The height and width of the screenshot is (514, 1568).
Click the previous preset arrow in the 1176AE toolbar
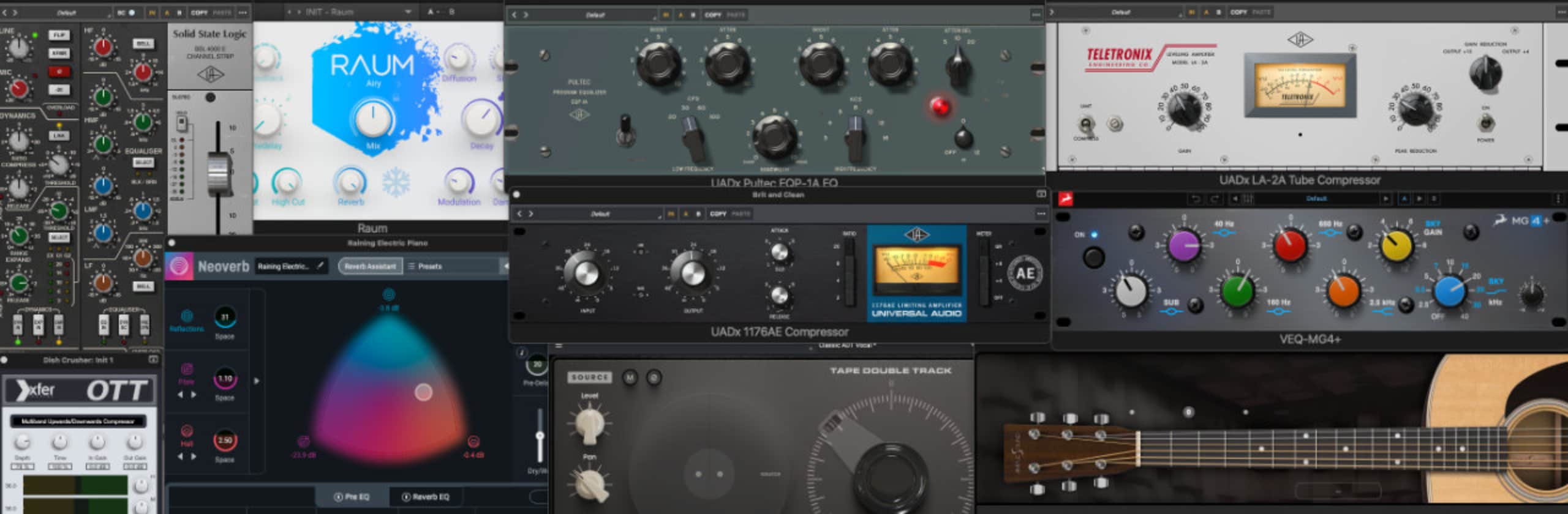click(519, 214)
